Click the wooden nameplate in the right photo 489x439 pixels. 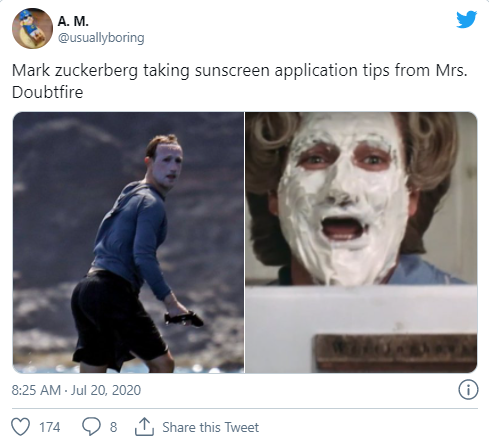coord(396,353)
